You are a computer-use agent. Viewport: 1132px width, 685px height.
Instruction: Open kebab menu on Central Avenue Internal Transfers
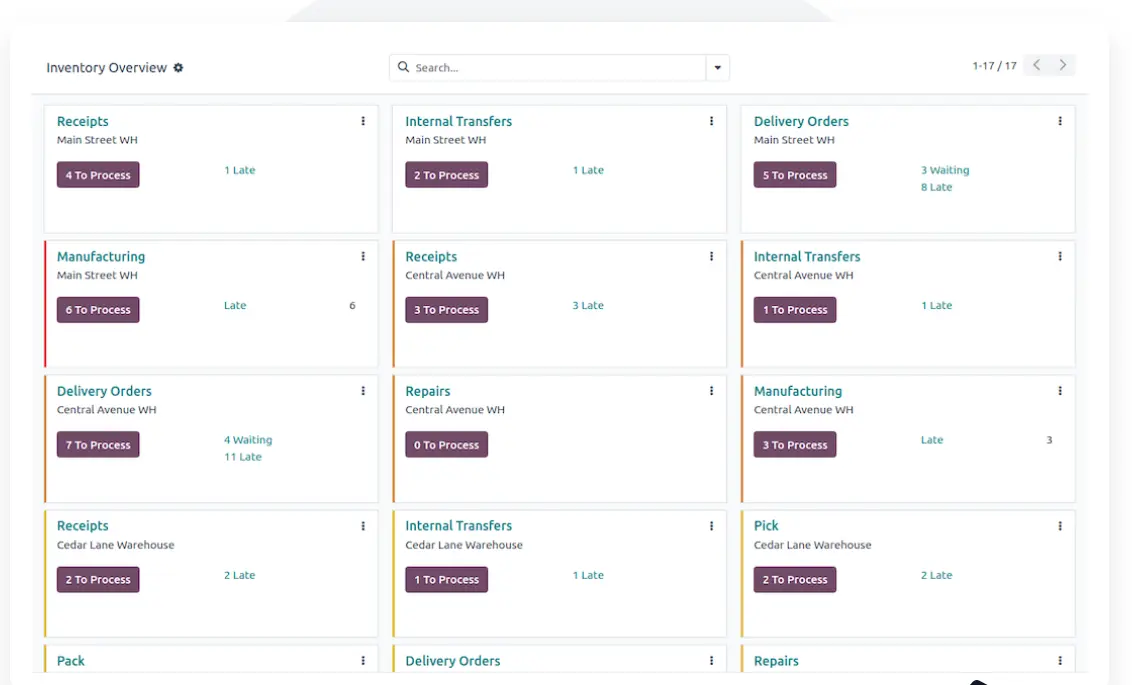[x=1060, y=256]
